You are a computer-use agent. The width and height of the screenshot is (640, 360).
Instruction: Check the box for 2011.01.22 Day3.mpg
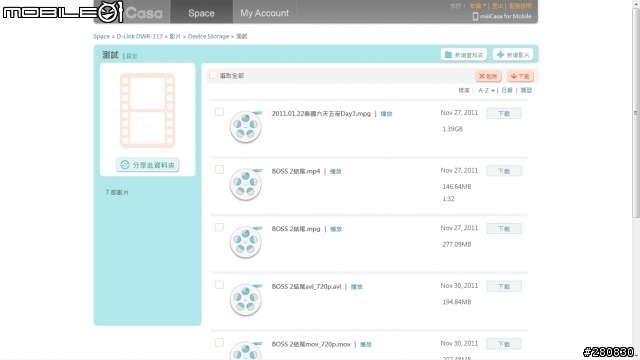point(219,112)
